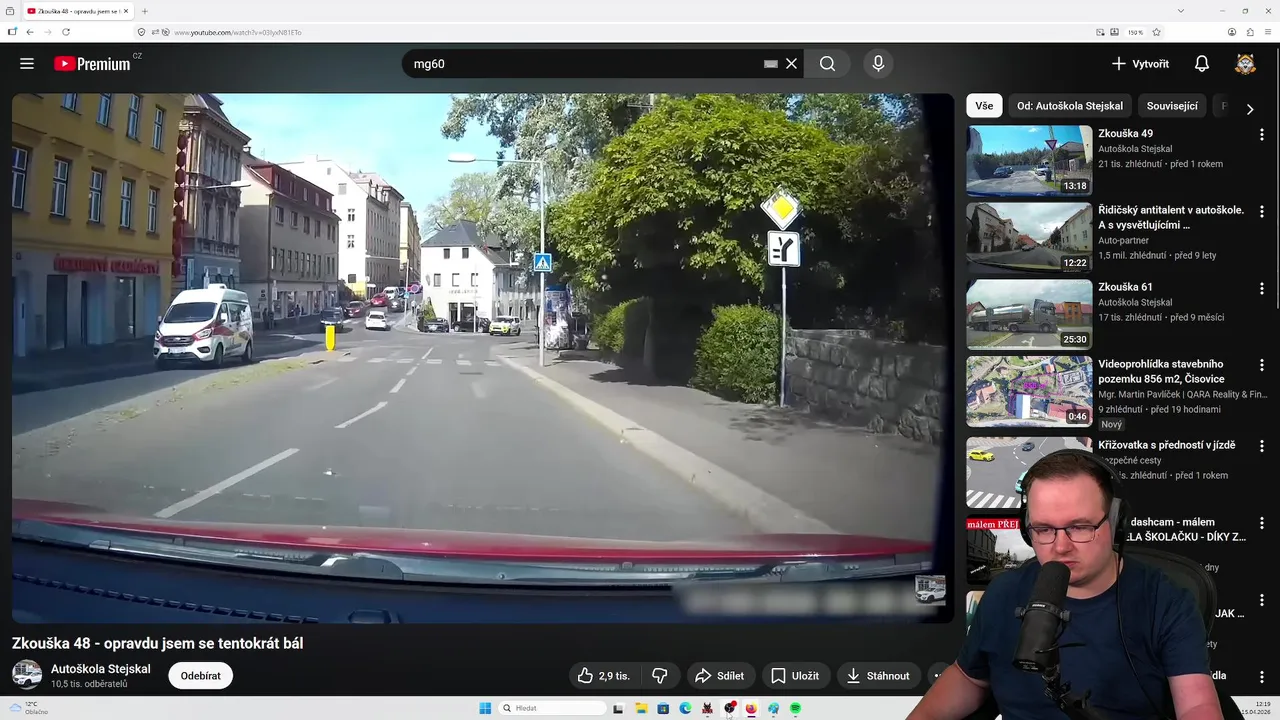Open options menu for Řidičský antitalent video
The image size is (1280, 720).
1261,211
